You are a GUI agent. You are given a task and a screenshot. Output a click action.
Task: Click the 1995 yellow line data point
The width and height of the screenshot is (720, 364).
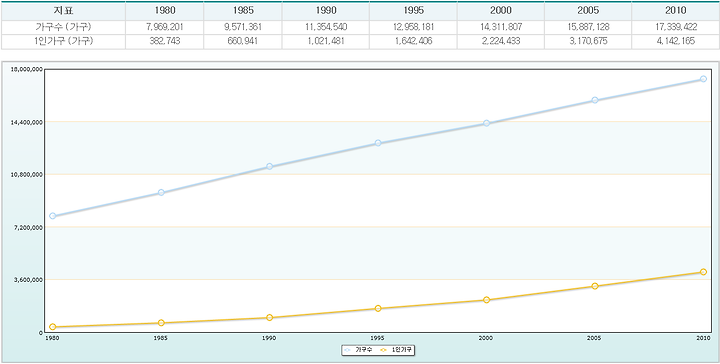point(378,308)
